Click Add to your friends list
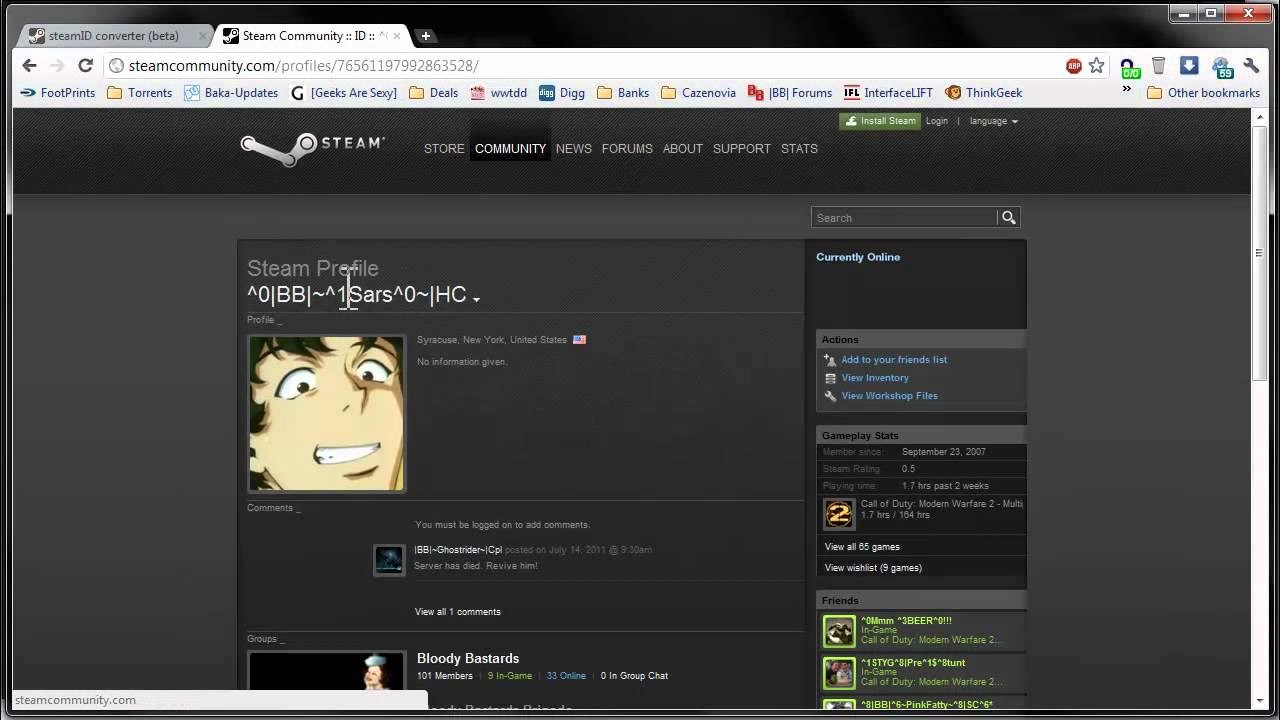The height and width of the screenshot is (720, 1280). point(894,360)
